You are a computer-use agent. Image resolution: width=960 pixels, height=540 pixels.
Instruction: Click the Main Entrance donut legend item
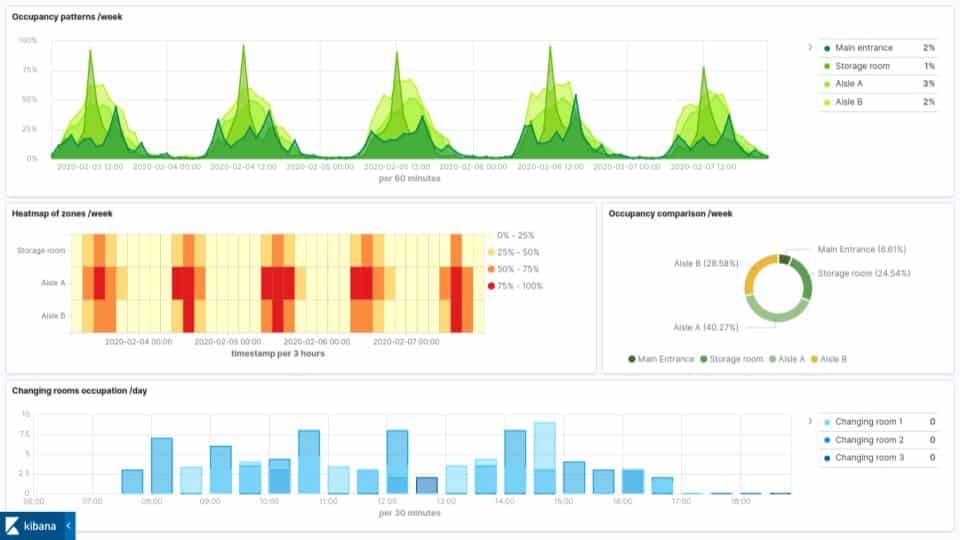click(661, 359)
